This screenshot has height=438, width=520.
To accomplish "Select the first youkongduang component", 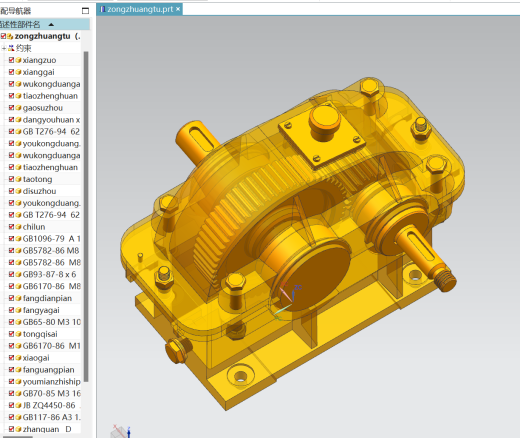I will coord(51,144).
